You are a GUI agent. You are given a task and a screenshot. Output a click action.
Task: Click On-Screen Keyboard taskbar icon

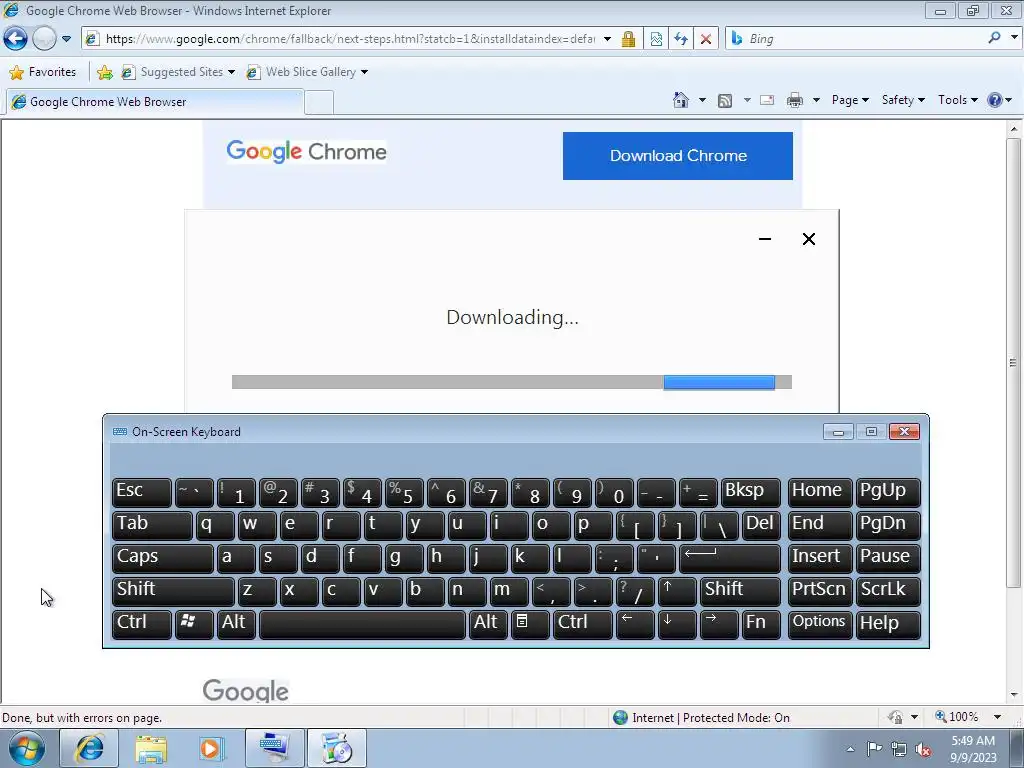(274, 748)
